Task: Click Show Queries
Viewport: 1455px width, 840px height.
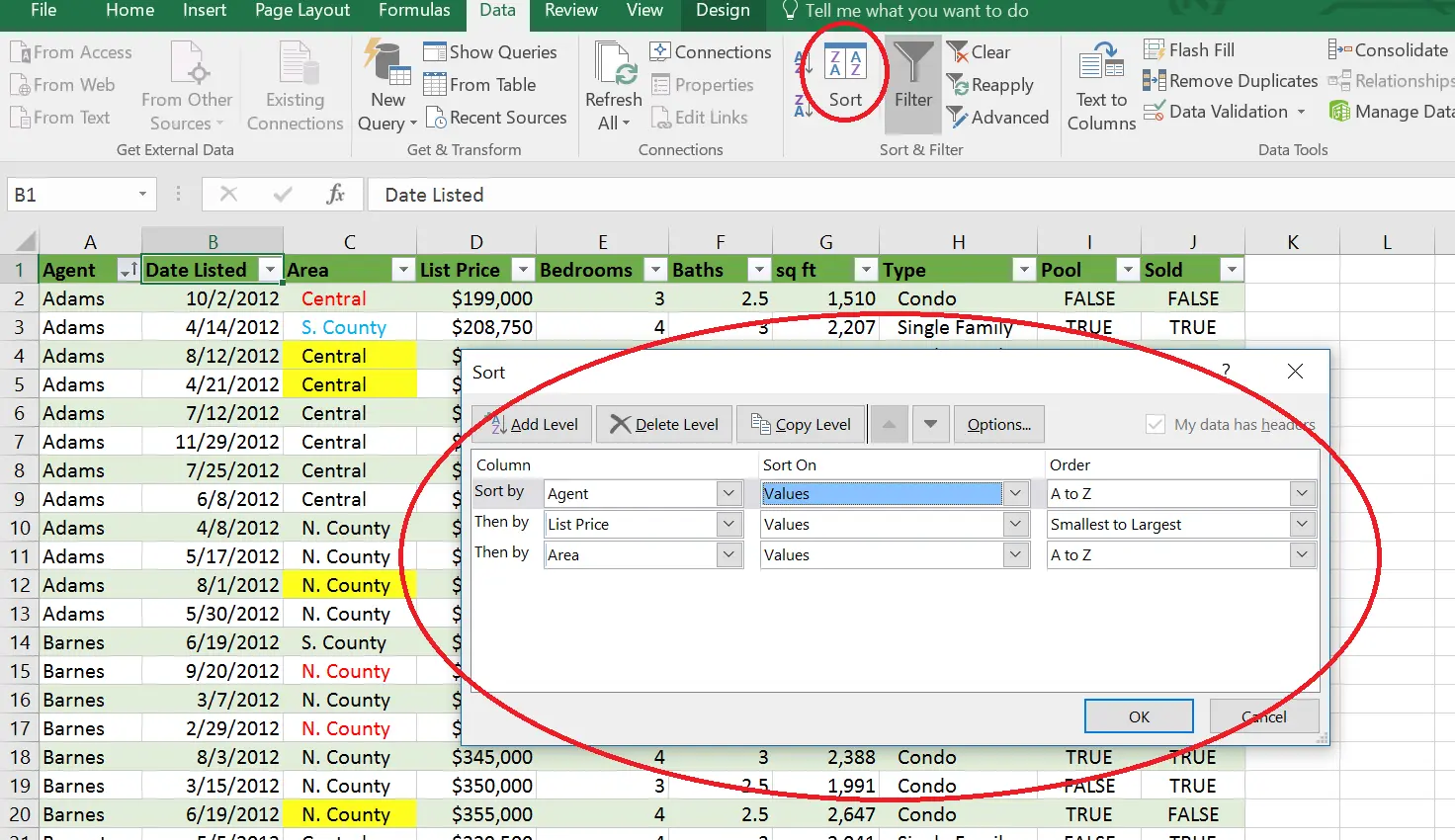Action: 490,52
